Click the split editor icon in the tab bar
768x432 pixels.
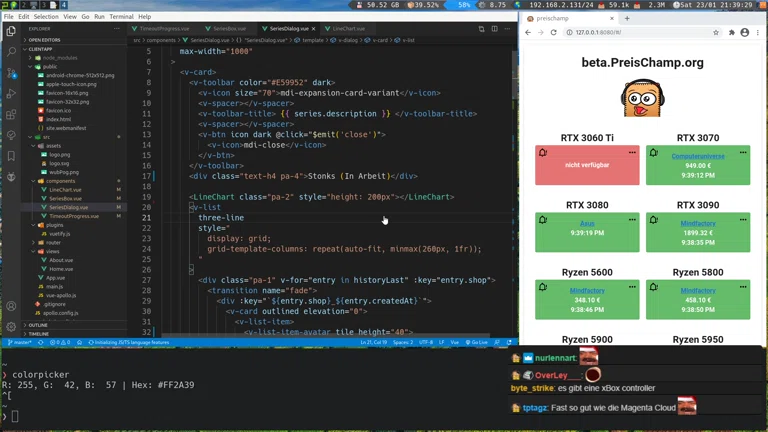[481, 29]
